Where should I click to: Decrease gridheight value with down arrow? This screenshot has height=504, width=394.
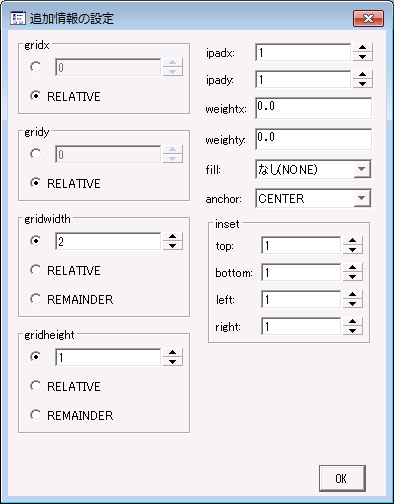point(172,362)
